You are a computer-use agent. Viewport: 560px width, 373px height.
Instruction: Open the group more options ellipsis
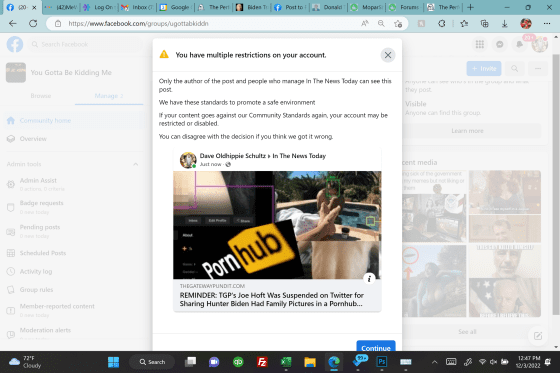[538, 68]
